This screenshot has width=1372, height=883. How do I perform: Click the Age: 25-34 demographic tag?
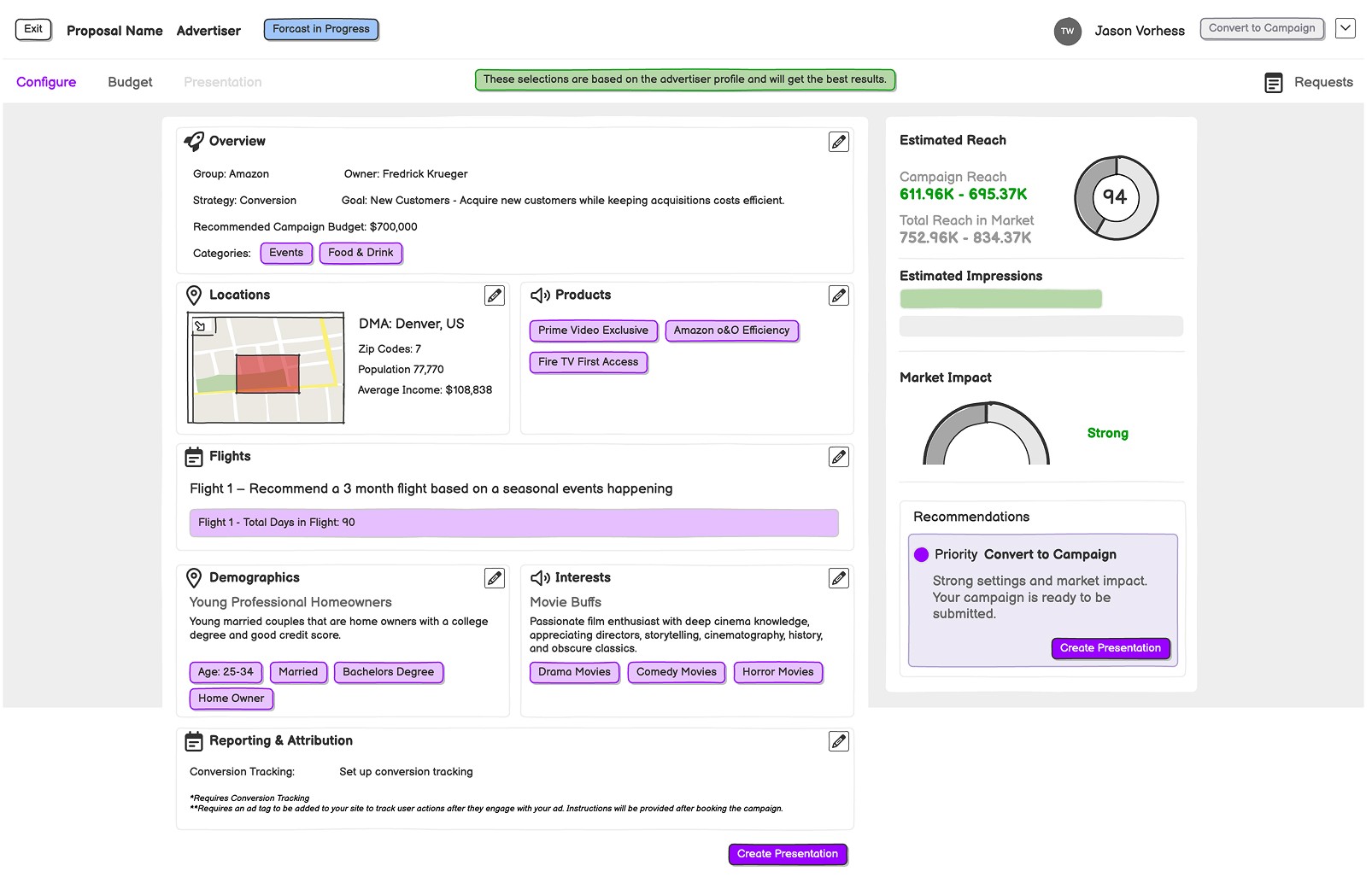pos(226,672)
